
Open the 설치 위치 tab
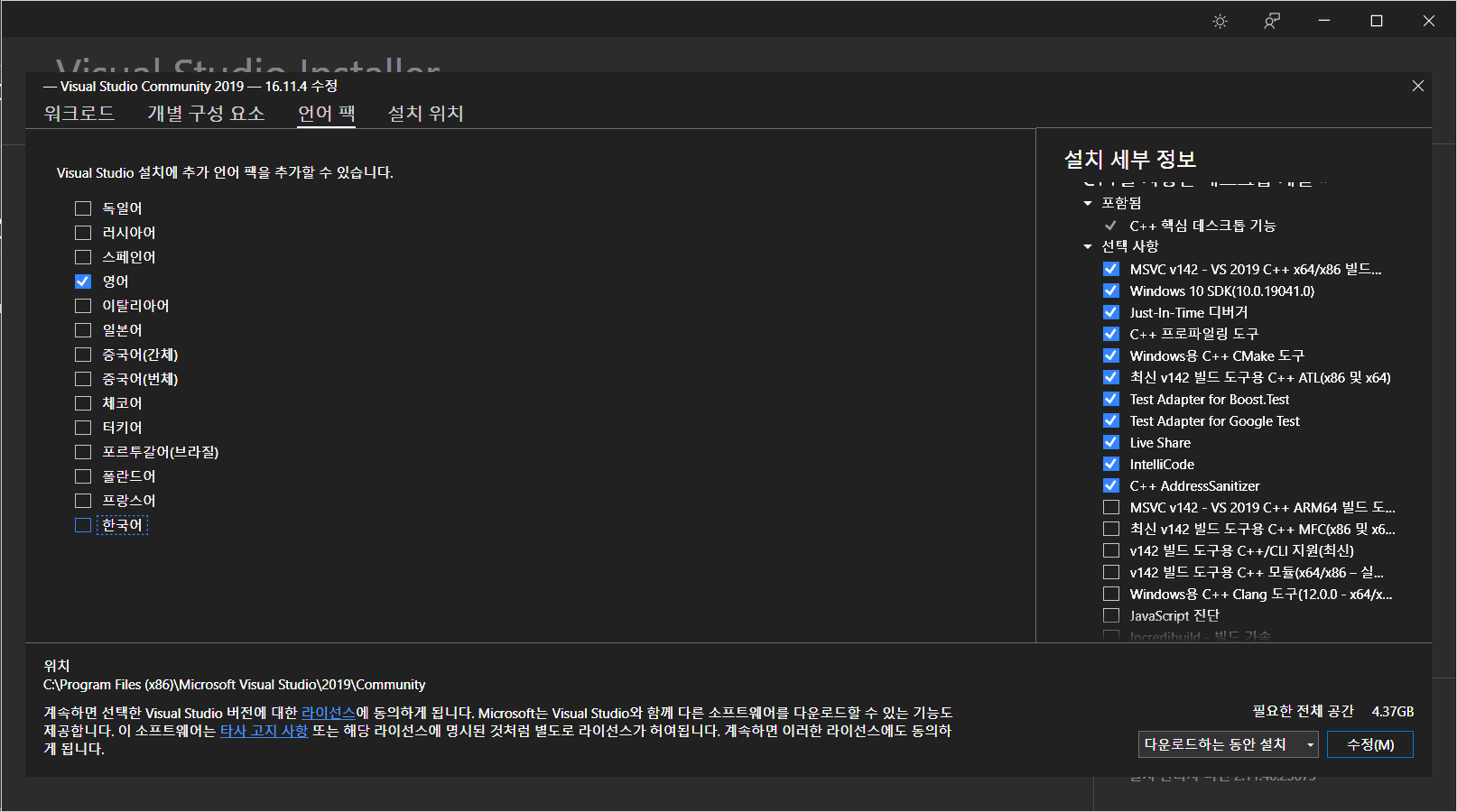(425, 113)
